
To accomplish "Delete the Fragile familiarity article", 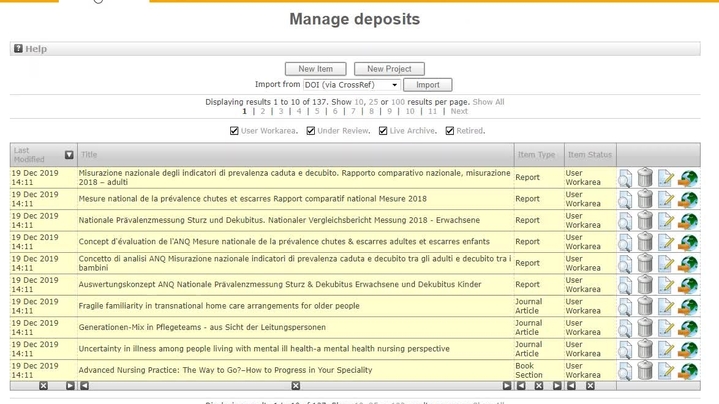I will 645,307.
